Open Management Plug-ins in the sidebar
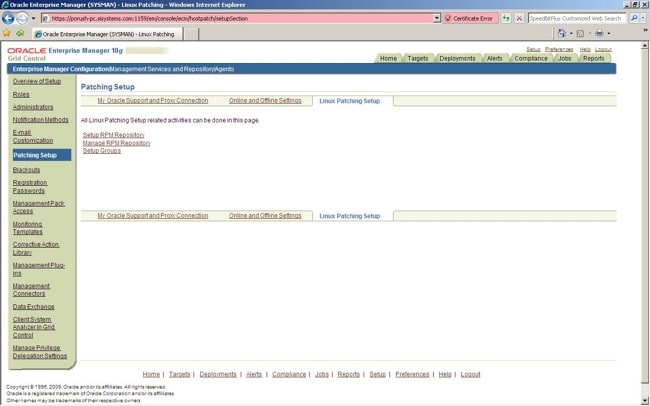The width and height of the screenshot is (650, 406). tap(39, 269)
